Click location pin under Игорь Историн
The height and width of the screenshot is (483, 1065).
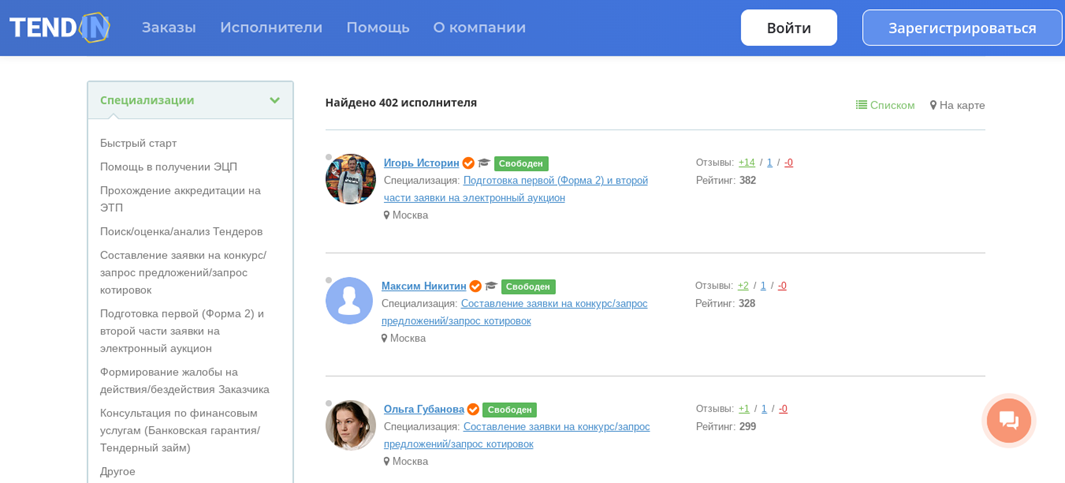pos(386,215)
